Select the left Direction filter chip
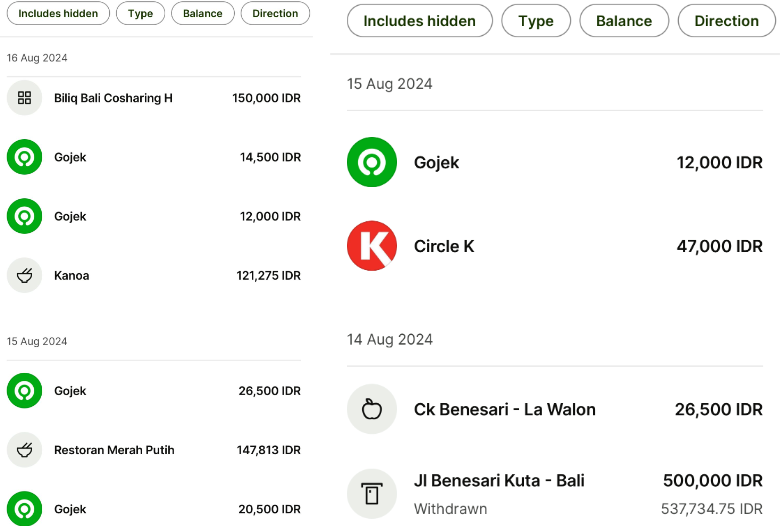This screenshot has height=526, width=781. pos(275,13)
